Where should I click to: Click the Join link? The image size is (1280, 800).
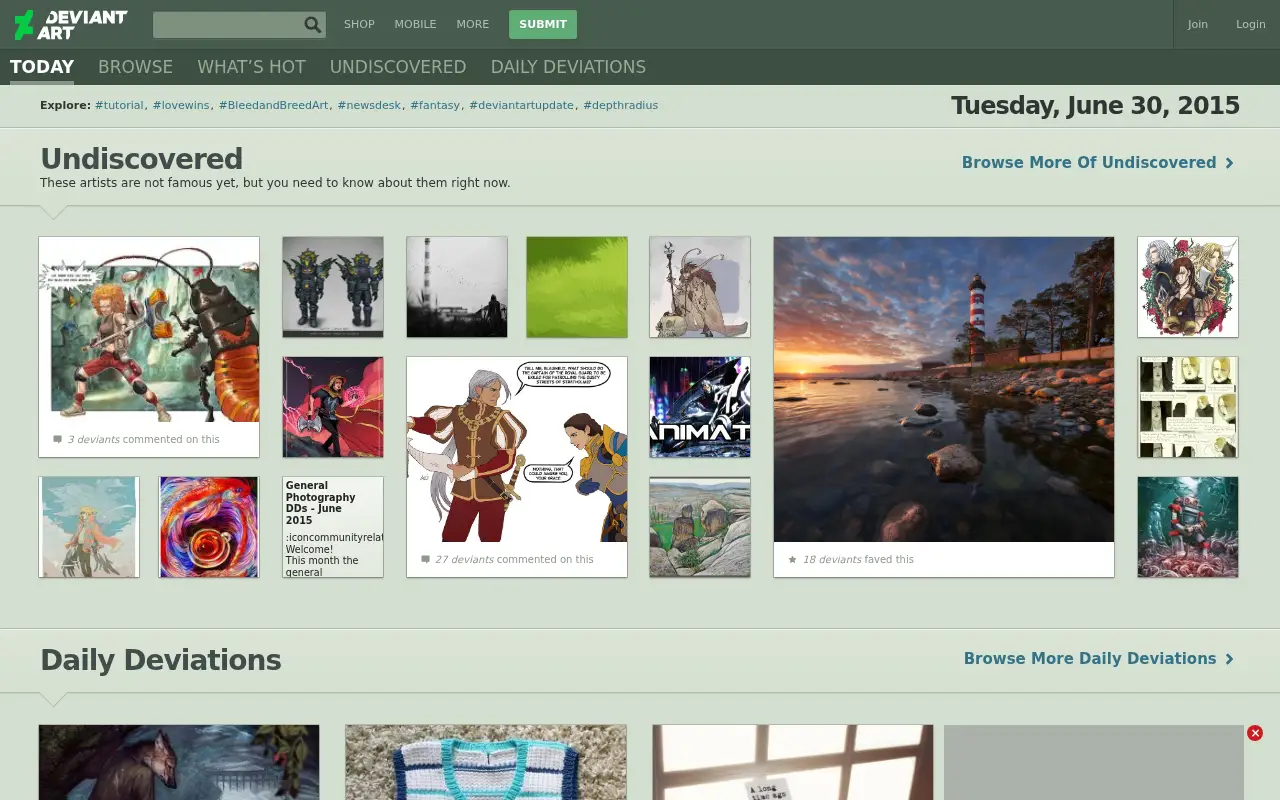tap(1198, 24)
